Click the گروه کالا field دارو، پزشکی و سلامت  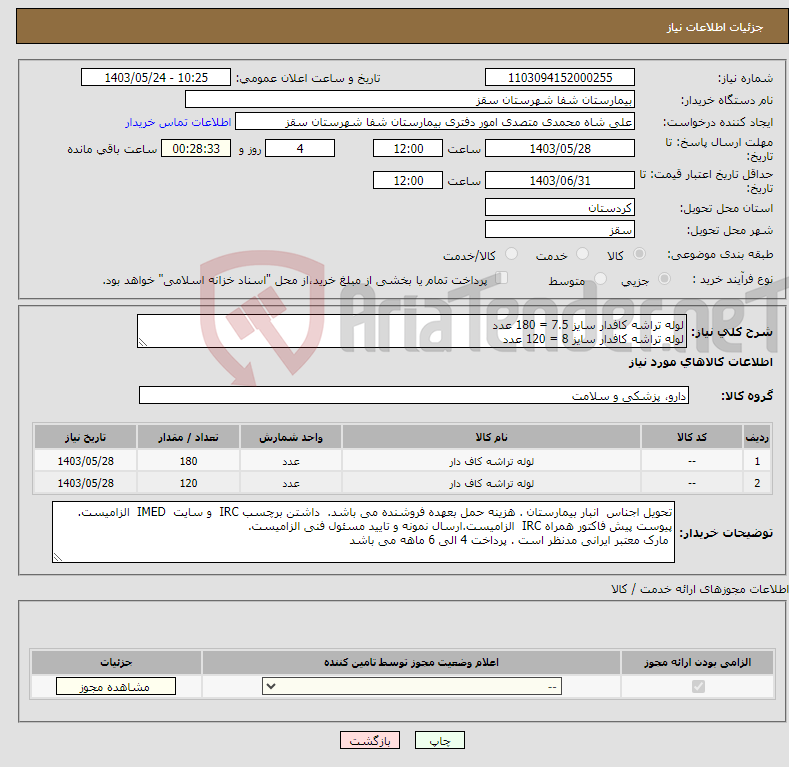(x=414, y=396)
